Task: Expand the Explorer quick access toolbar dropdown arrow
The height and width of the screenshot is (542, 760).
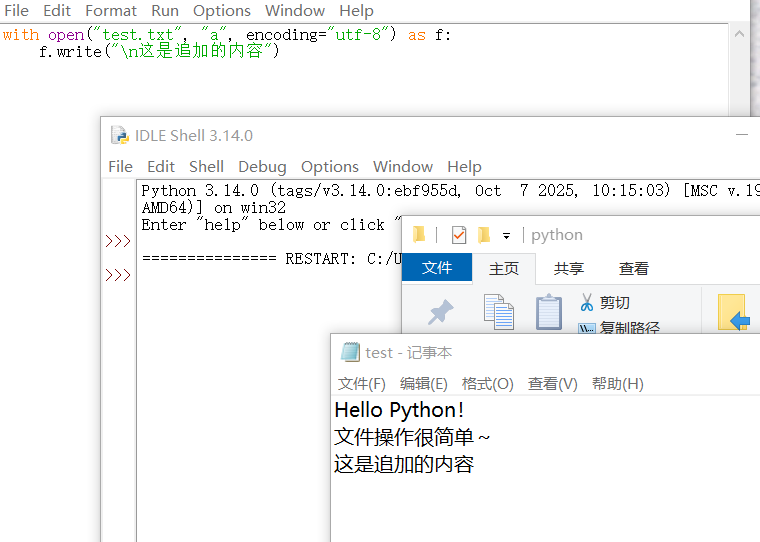Action: [x=507, y=236]
